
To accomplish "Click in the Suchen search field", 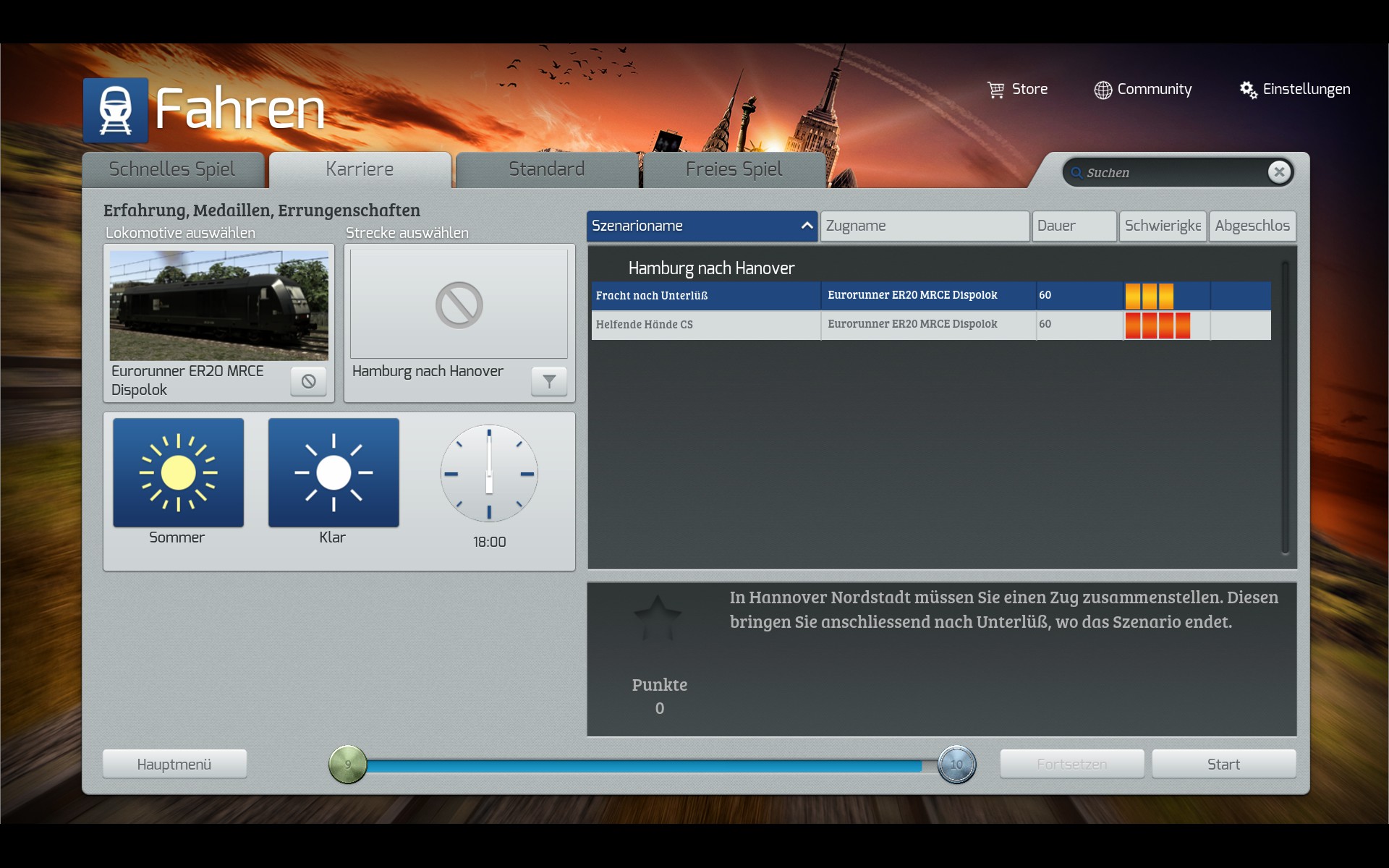I will [1172, 173].
